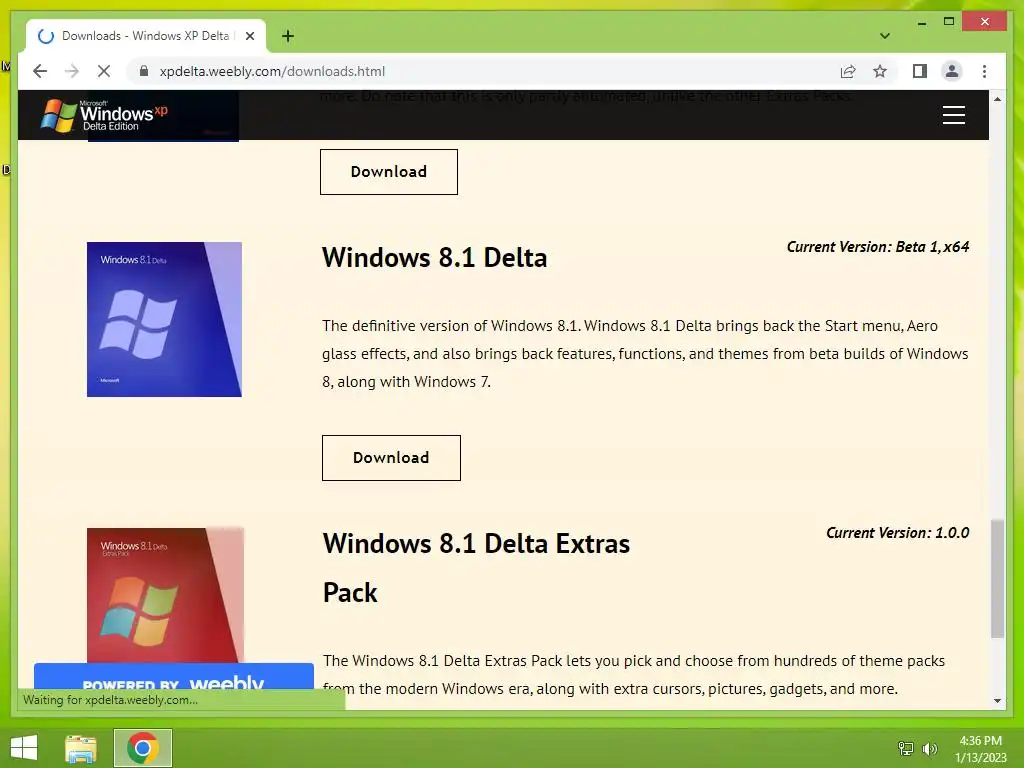
Task: Click the Chrome taskbar icon
Action: coord(142,748)
